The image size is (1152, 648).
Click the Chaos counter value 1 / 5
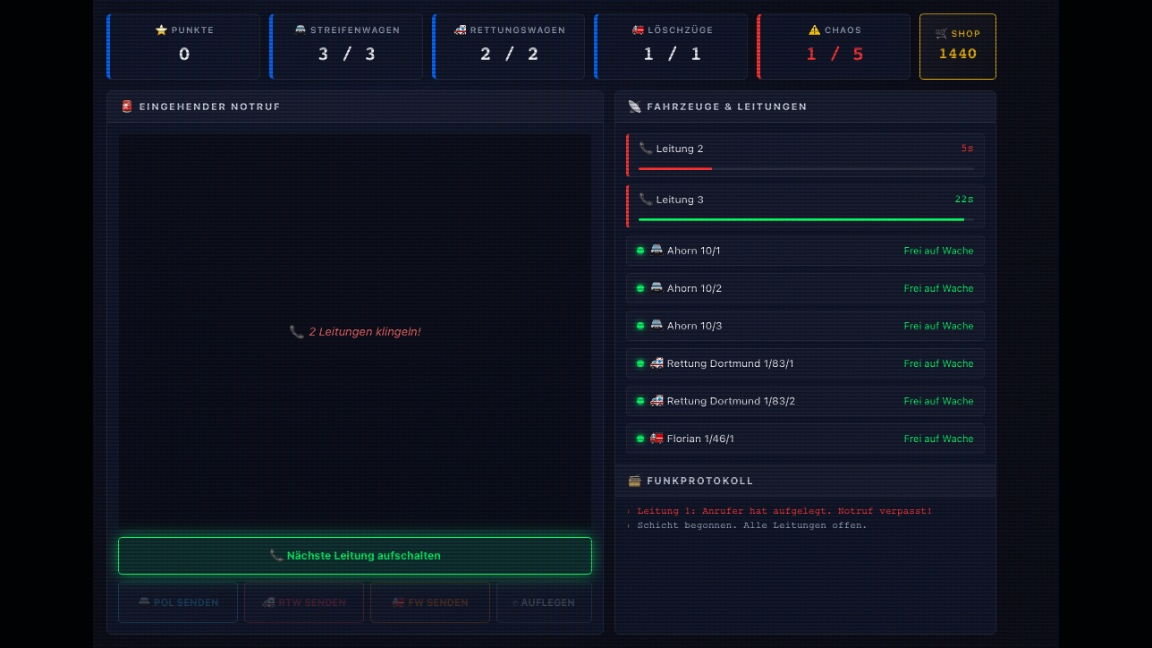point(834,54)
